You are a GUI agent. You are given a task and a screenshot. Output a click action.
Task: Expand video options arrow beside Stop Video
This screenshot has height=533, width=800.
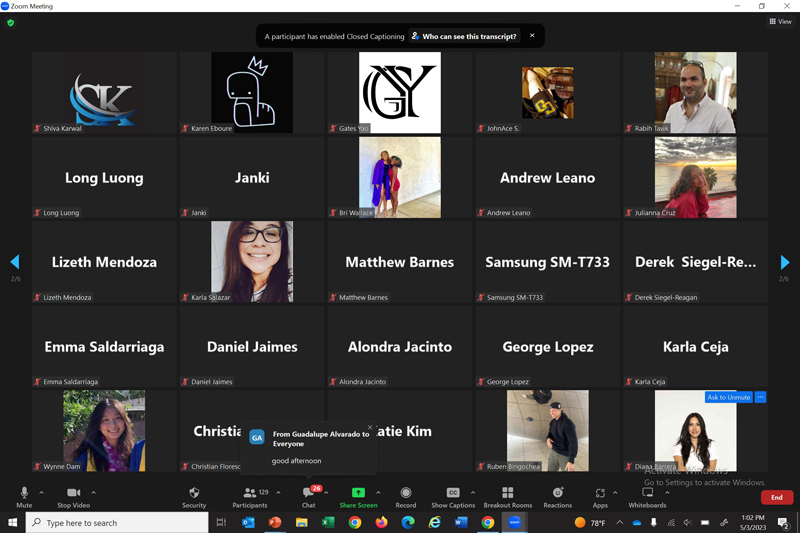click(94, 492)
